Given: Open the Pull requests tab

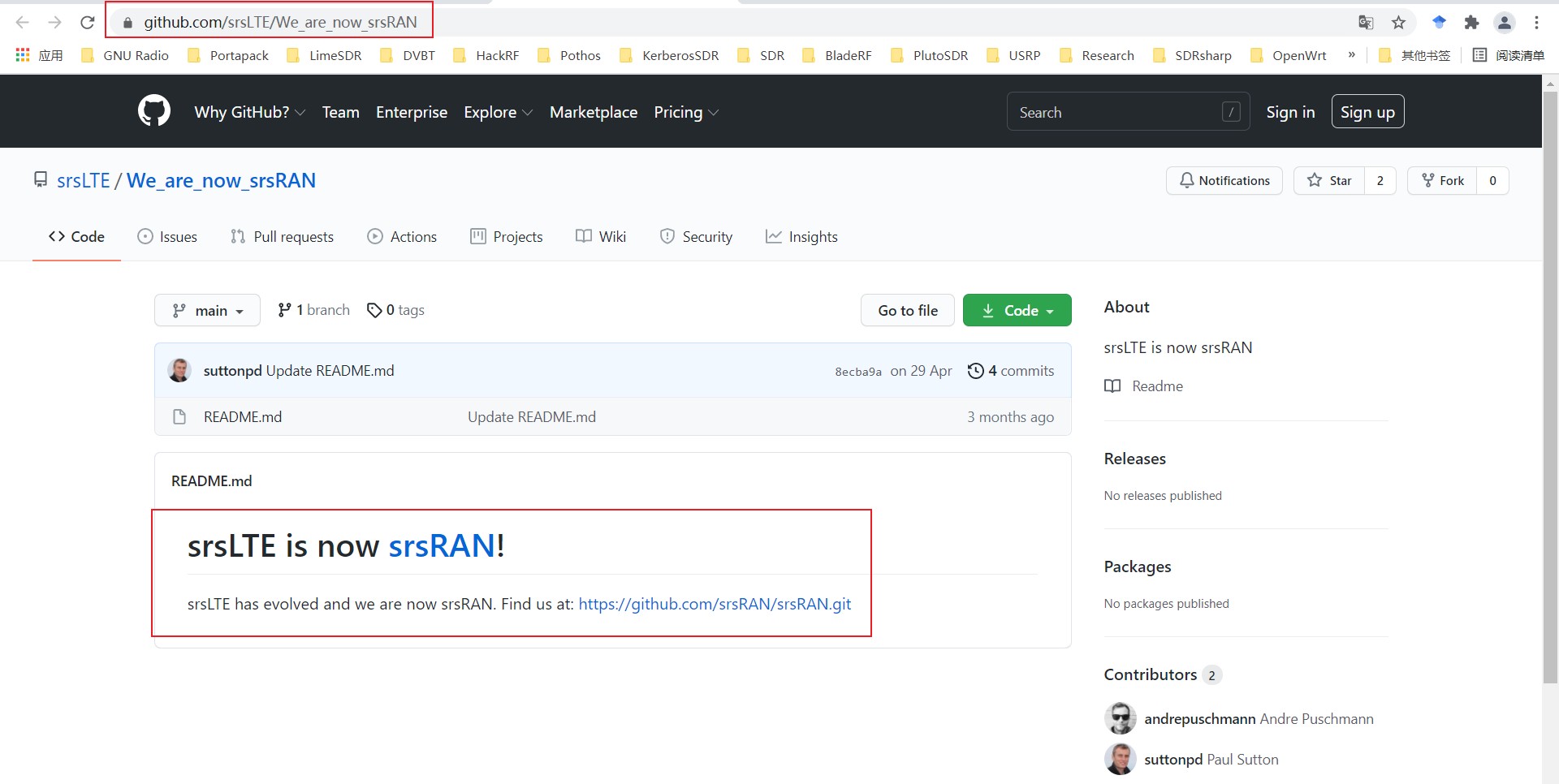Looking at the screenshot, I should coord(282,236).
